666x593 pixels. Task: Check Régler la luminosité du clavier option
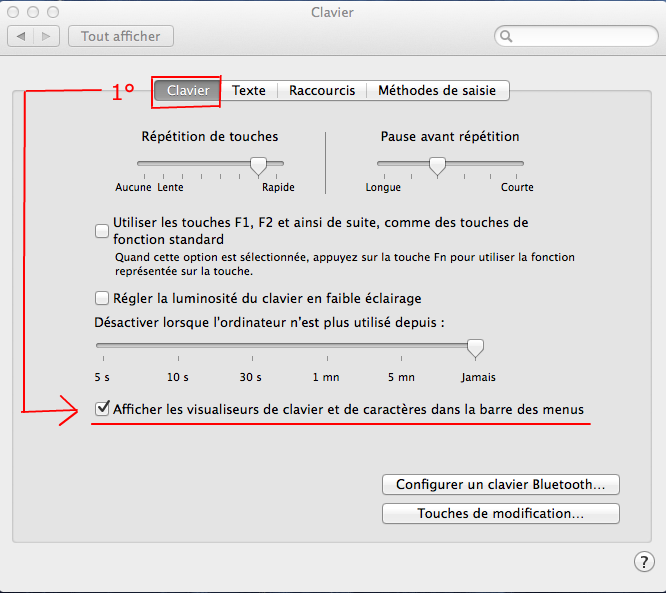(102, 298)
